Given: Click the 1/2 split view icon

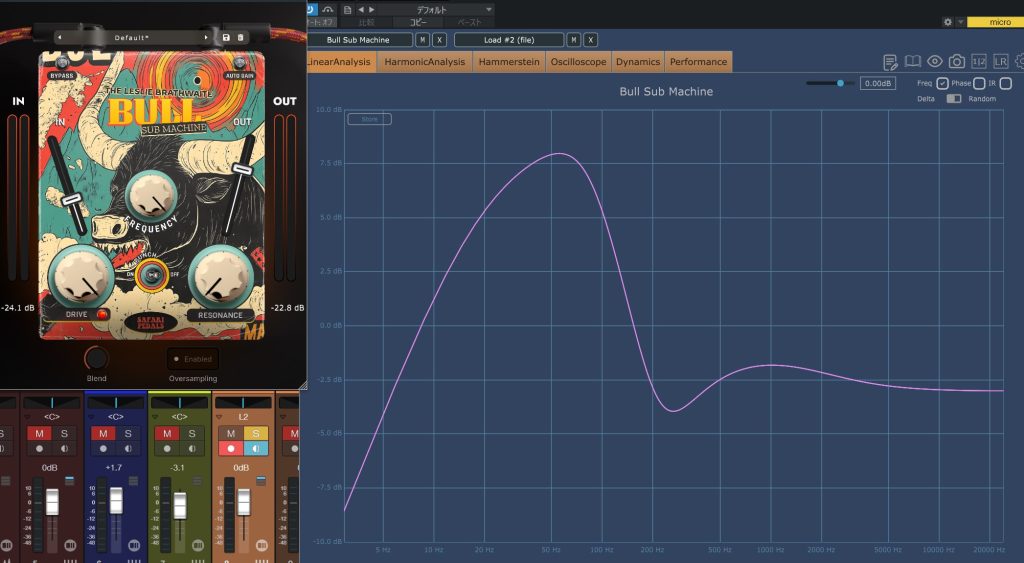Looking at the screenshot, I should pos(979,62).
